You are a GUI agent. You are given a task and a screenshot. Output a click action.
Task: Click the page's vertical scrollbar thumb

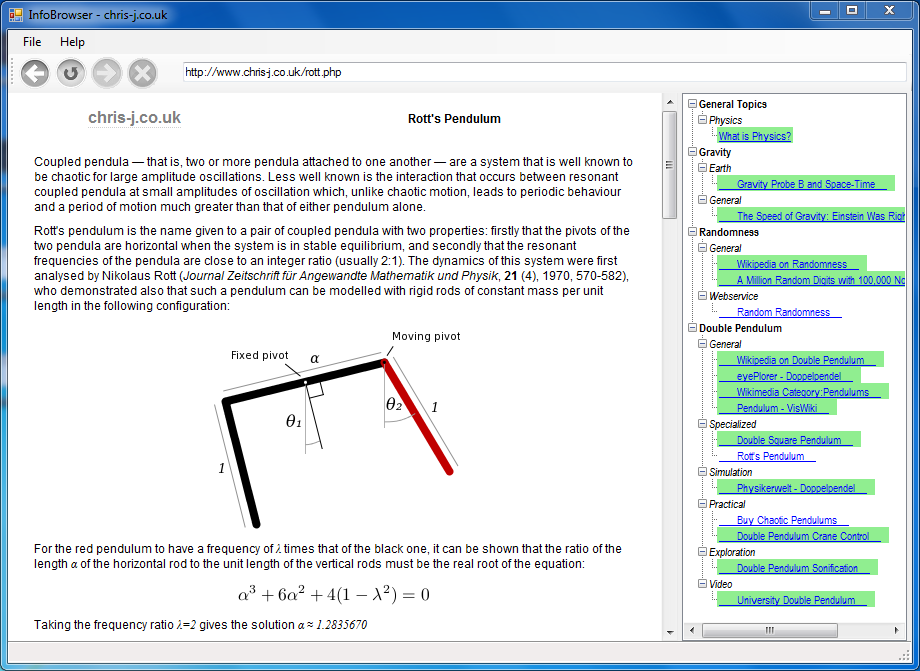[x=670, y=165]
